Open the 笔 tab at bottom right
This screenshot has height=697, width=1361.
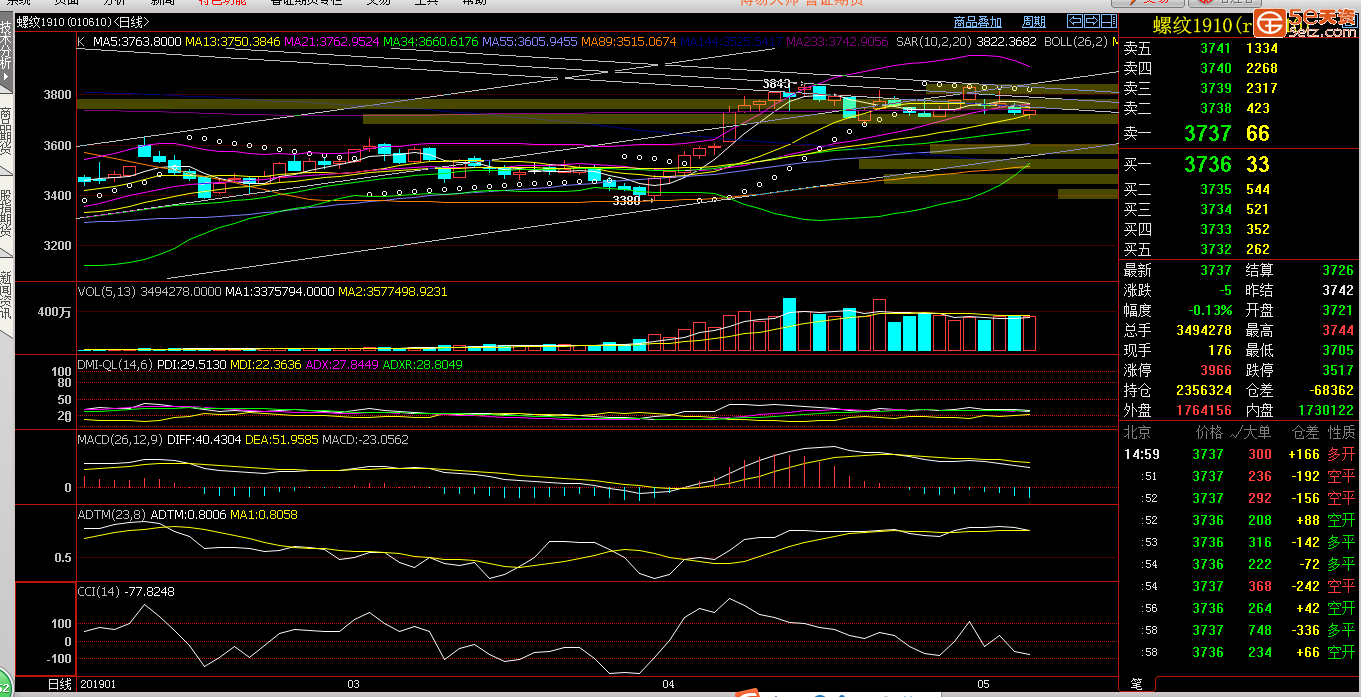click(x=1136, y=685)
